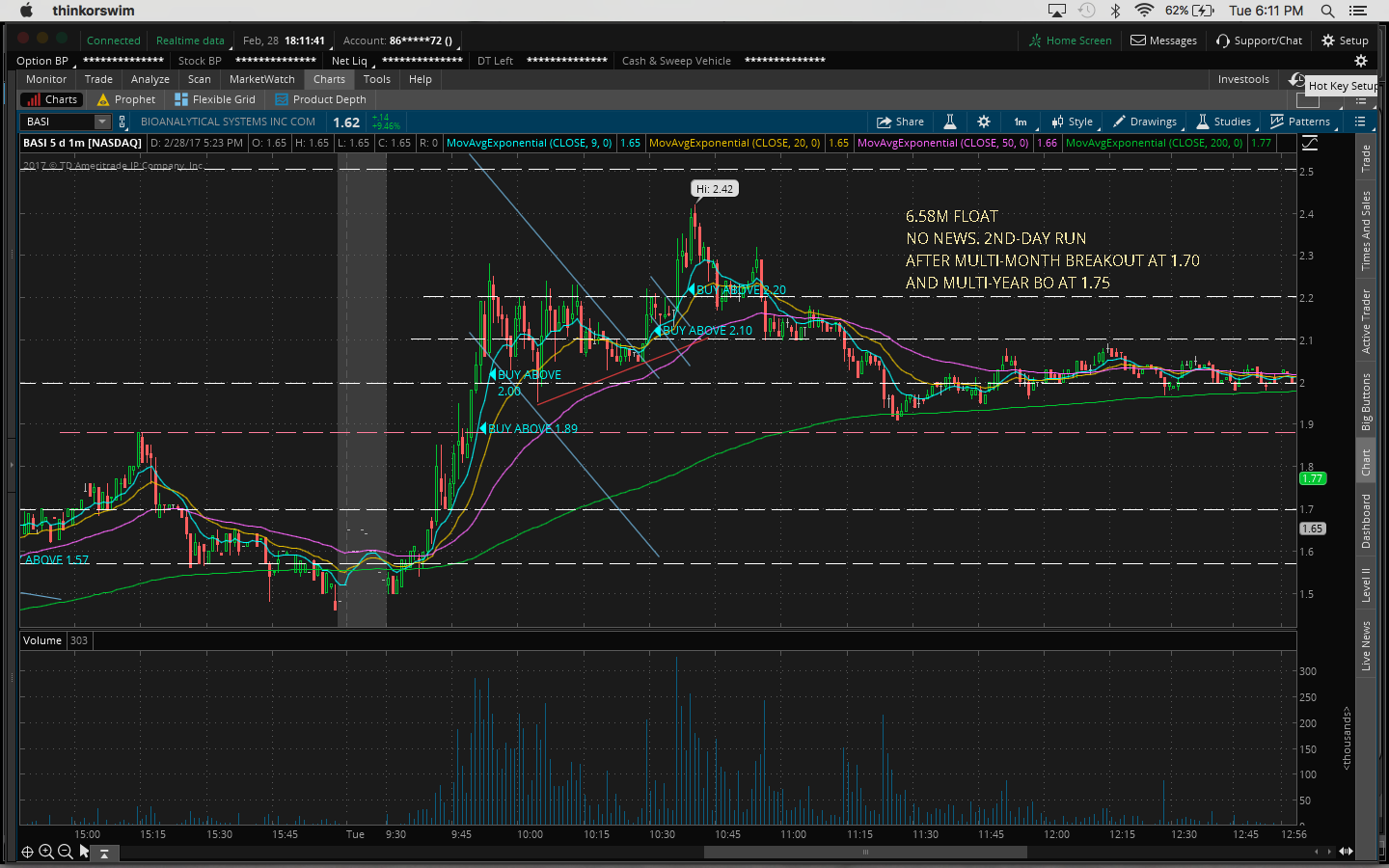Click the horizontal chart scrollbar thumb
Image resolution: width=1389 pixels, height=868 pixels.
coord(864,852)
